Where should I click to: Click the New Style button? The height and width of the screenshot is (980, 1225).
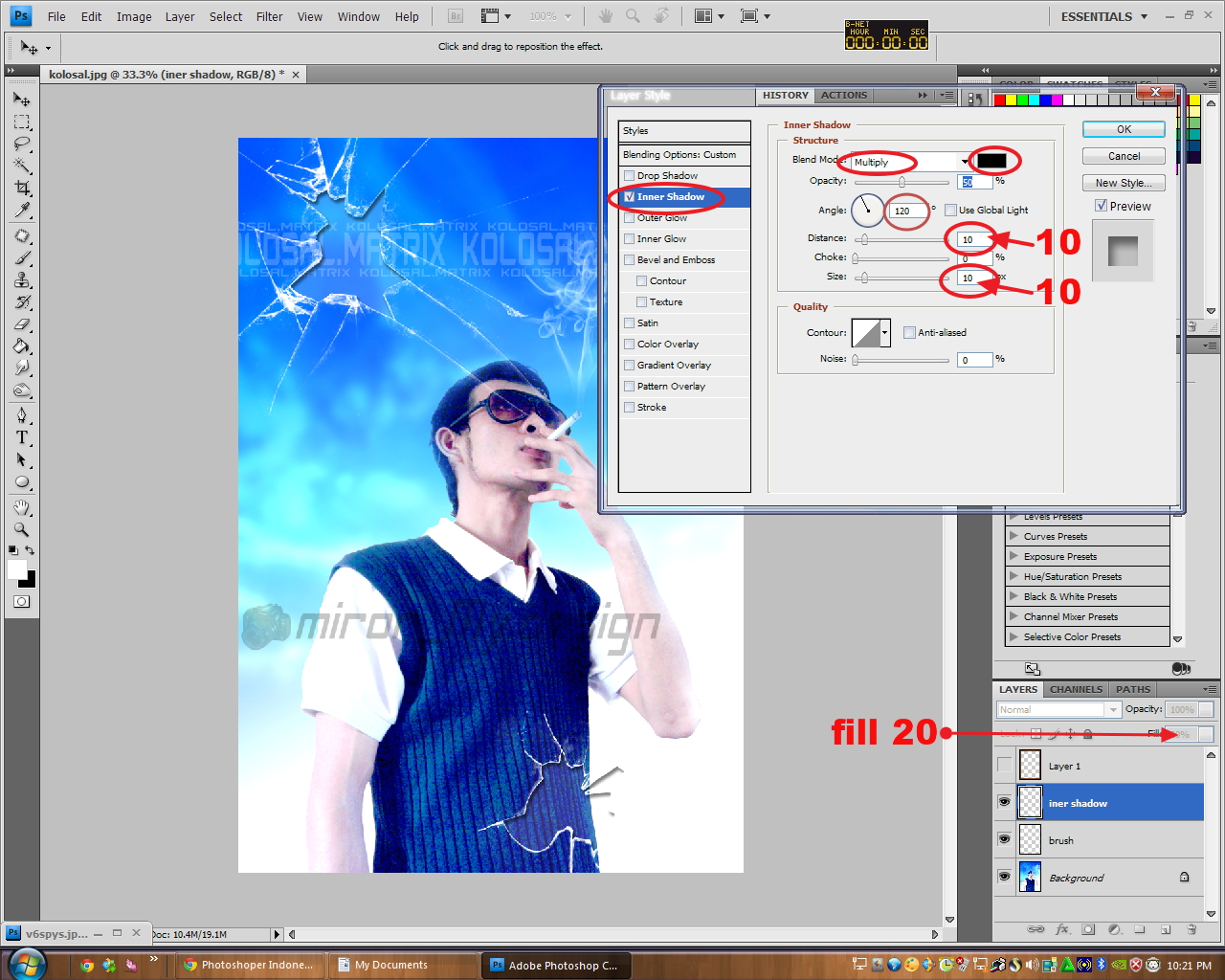[x=1124, y=183]
